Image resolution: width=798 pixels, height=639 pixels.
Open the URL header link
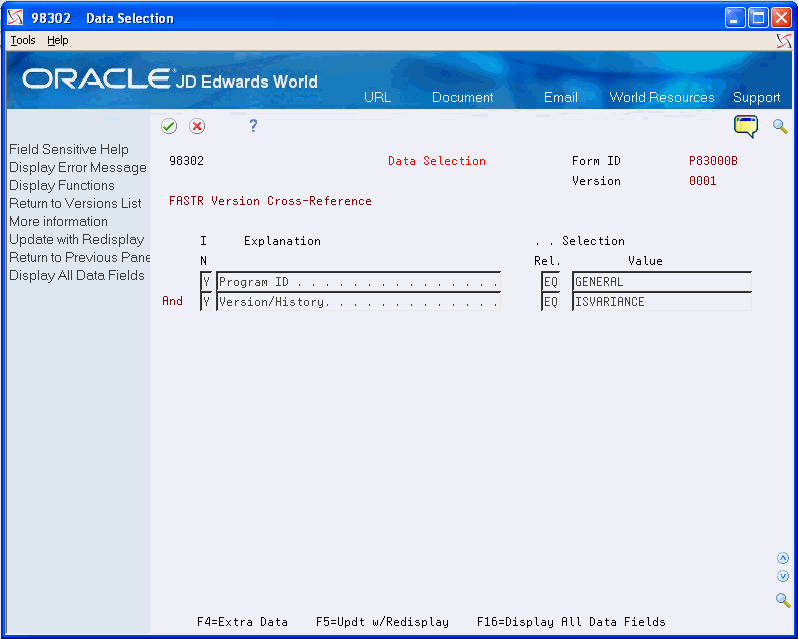378,97
